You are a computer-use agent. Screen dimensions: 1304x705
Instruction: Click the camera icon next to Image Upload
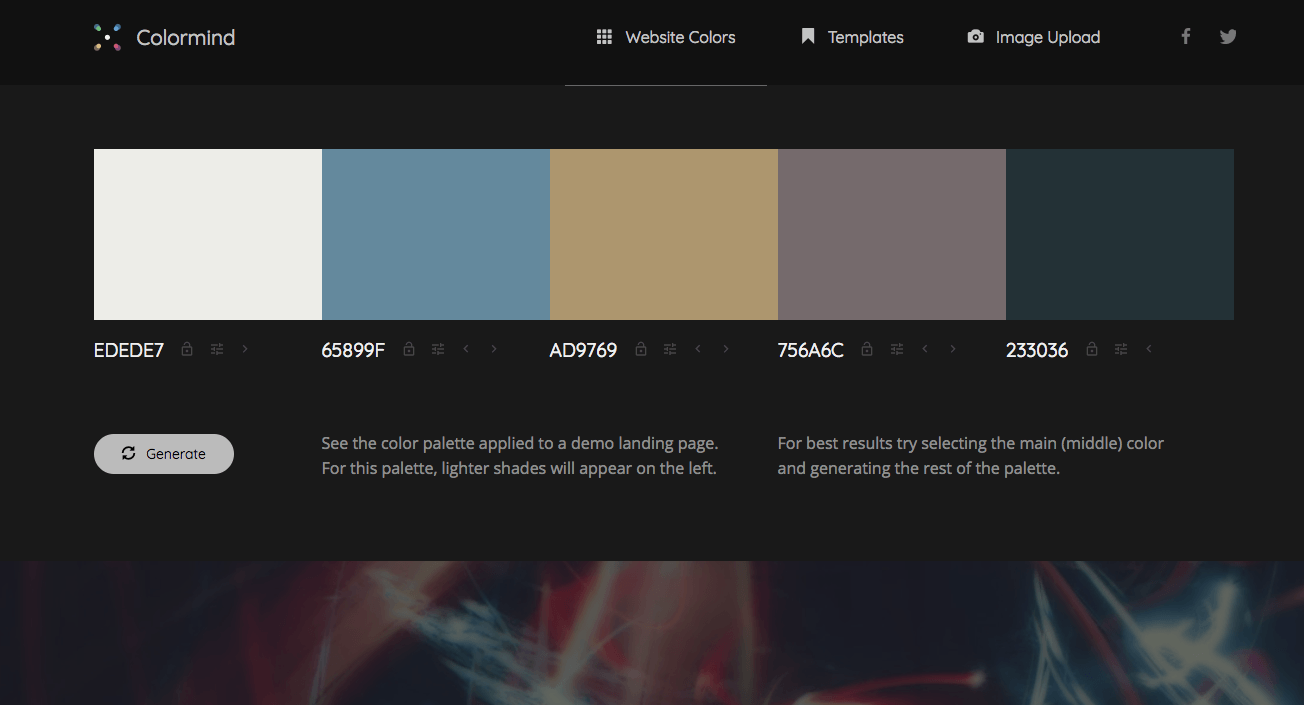tap(975, 36)
